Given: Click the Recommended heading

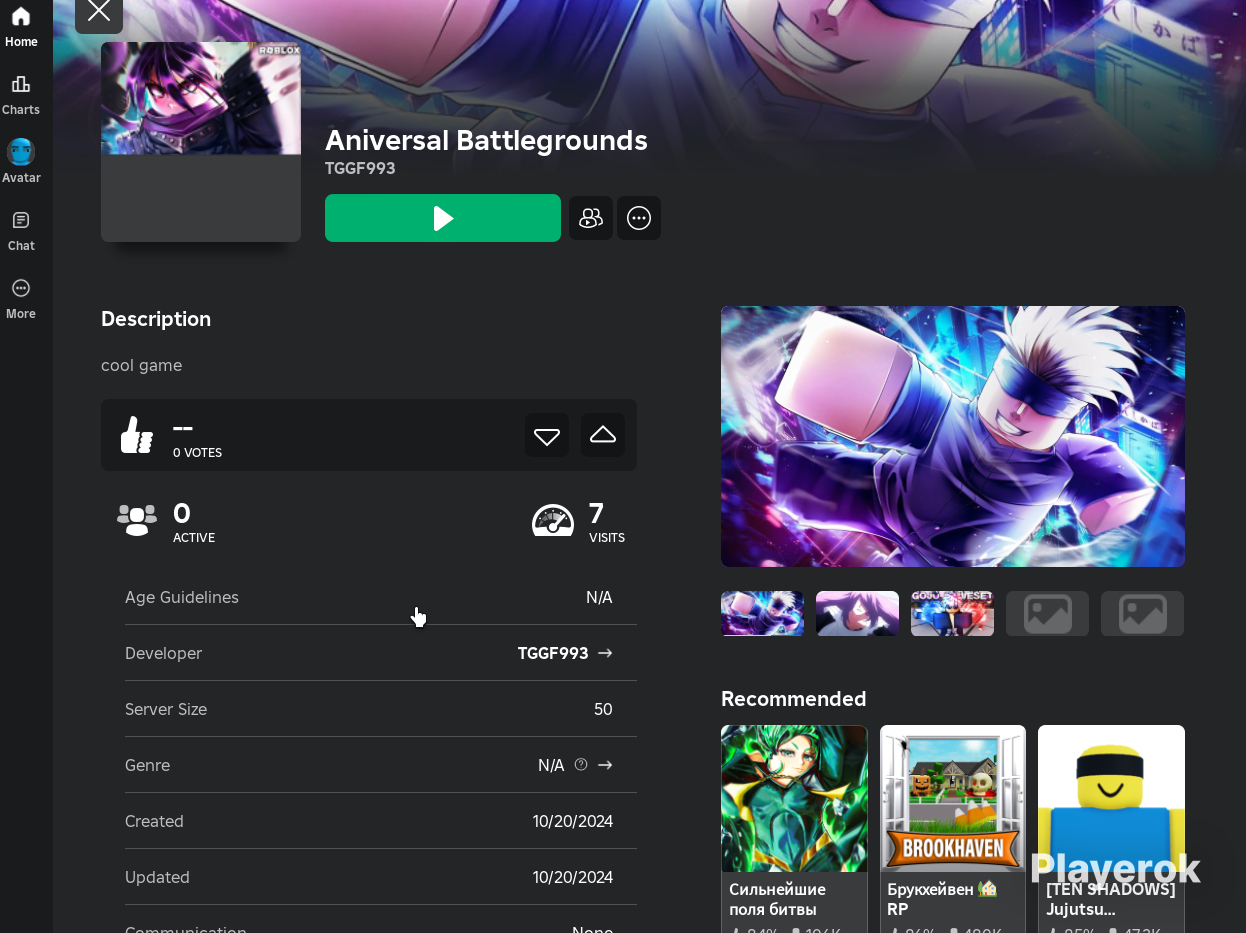Looking at the screenshot, I should pos(793,699).
